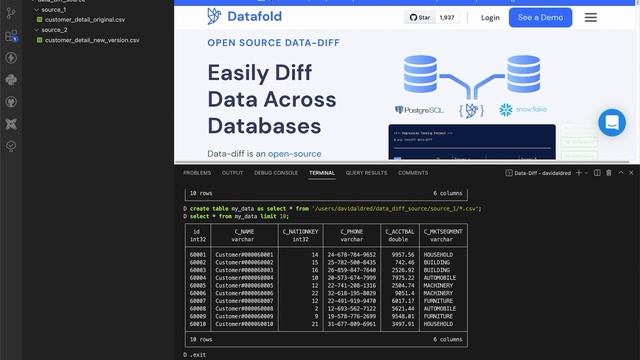Image resolution: width=640 pixels, height=360 pixels.
Task: Open customer_detail_new_version.csv file
Action: pyautogui.click(x=92, y=40)
